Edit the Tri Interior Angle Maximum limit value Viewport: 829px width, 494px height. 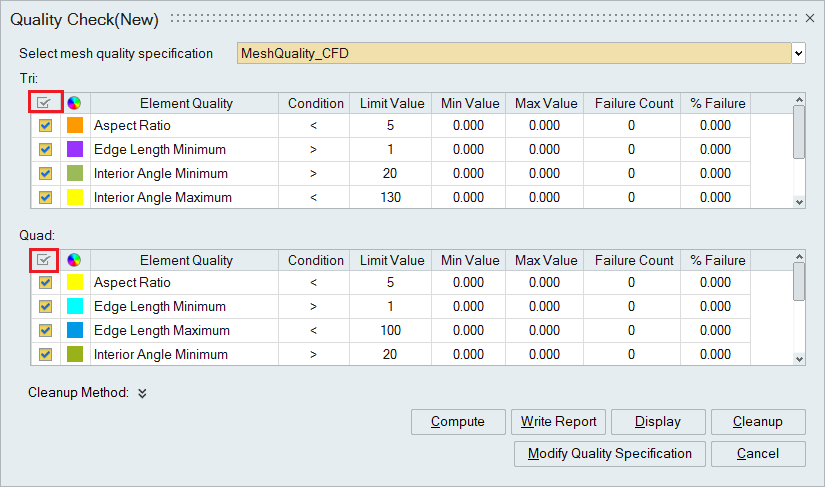pos(393,198)
